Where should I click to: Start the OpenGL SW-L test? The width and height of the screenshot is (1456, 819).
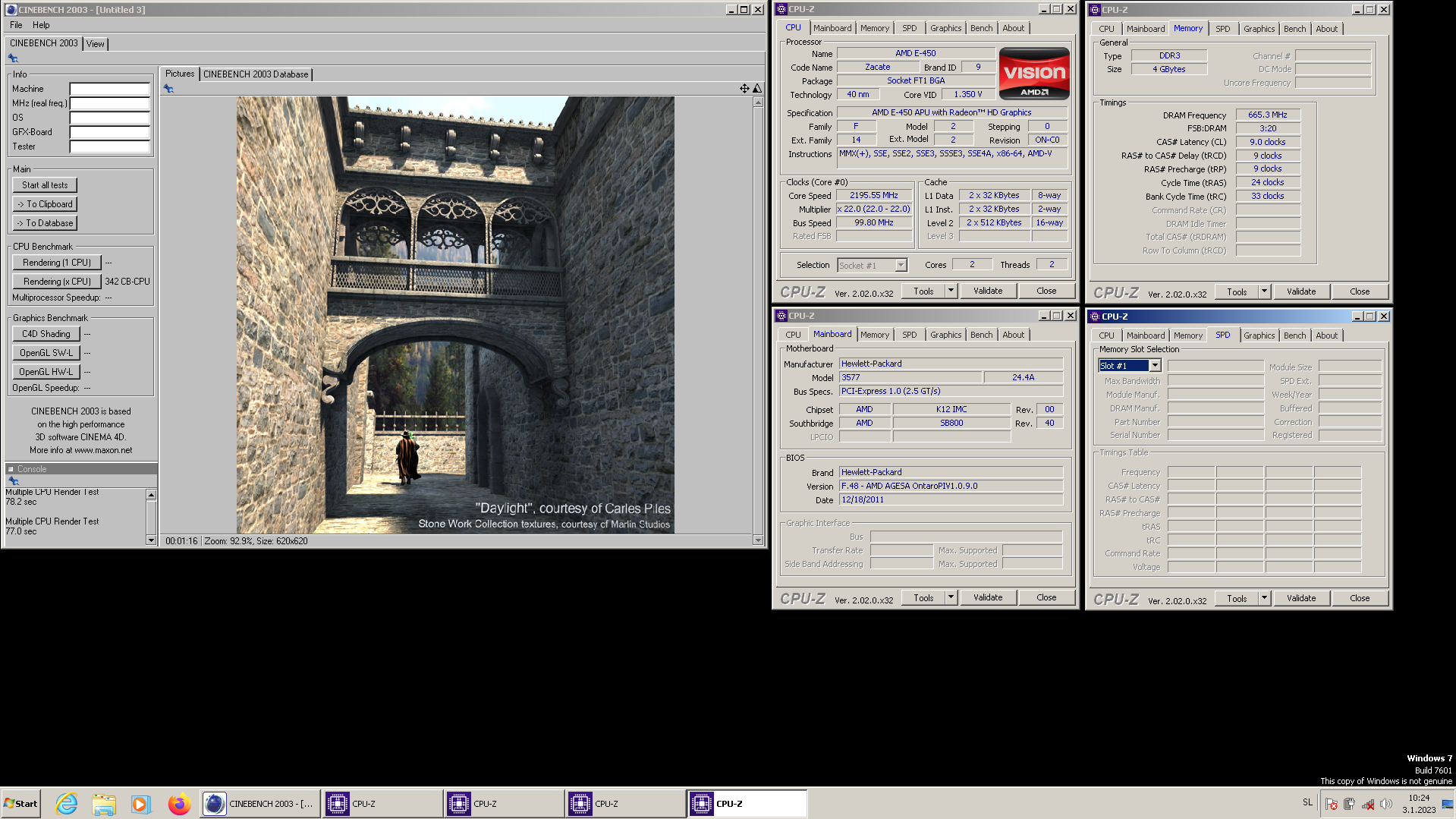tap(46, 353)
